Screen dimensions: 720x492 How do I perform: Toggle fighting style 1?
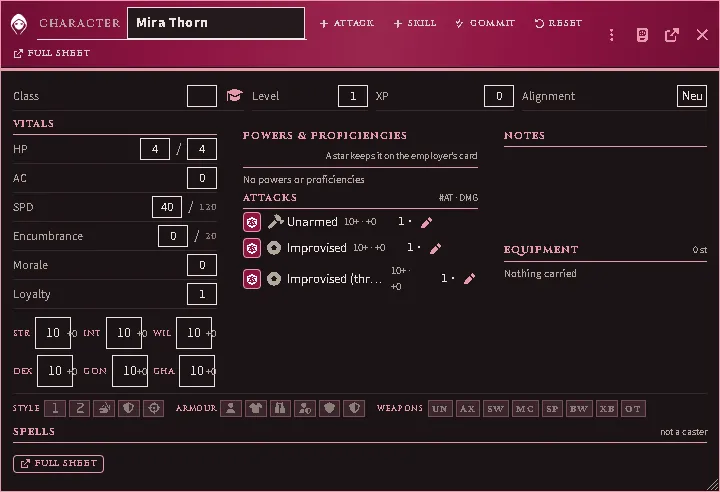(x=55, y=408)
